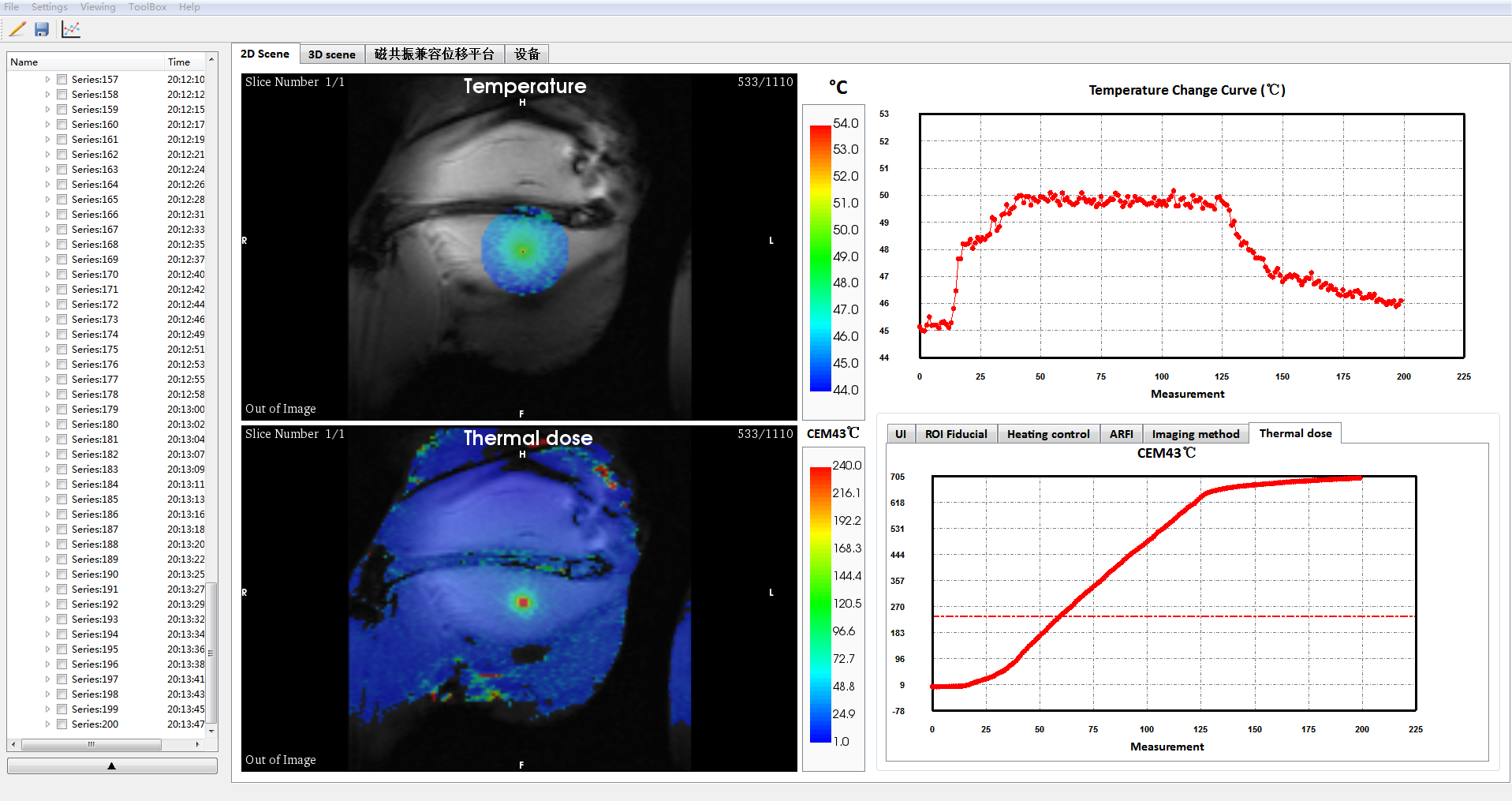Expand the Series:182 tree node
Image resolution: width=1512 pixels, height=801 pixels.
47,455
